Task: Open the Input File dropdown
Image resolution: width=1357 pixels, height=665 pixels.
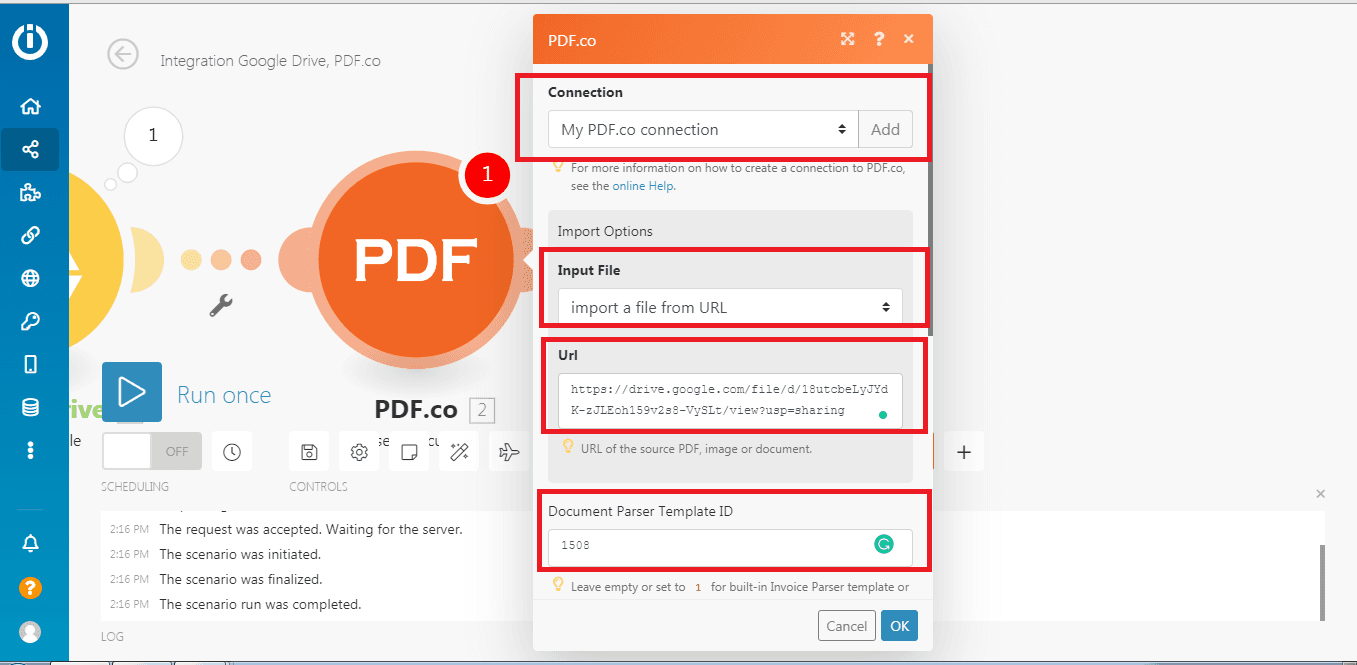Action: pos(729,307)
